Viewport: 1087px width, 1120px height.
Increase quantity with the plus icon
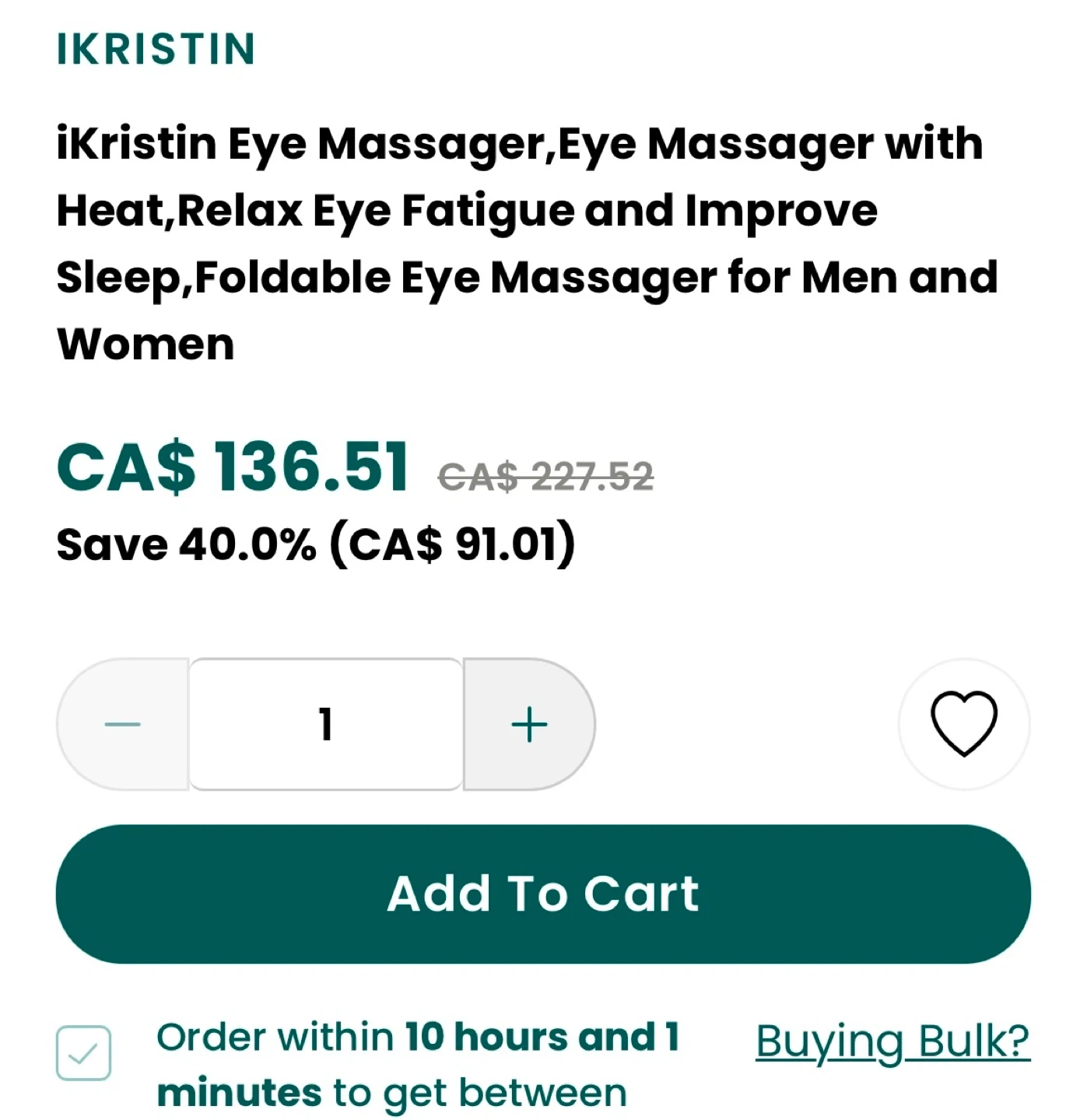coord(529,724)
